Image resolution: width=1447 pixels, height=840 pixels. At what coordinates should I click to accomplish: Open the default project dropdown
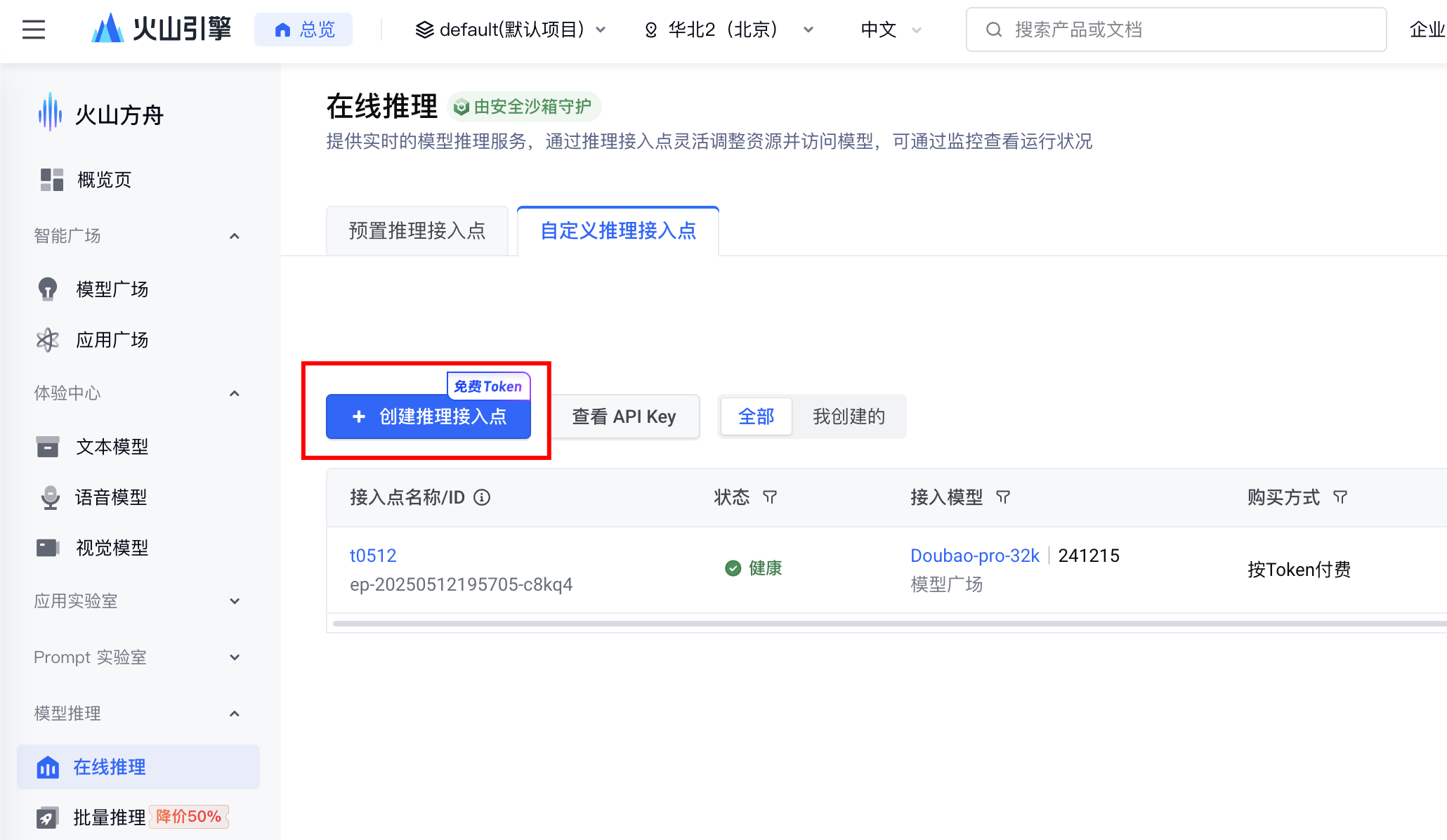tap(511, 29)
